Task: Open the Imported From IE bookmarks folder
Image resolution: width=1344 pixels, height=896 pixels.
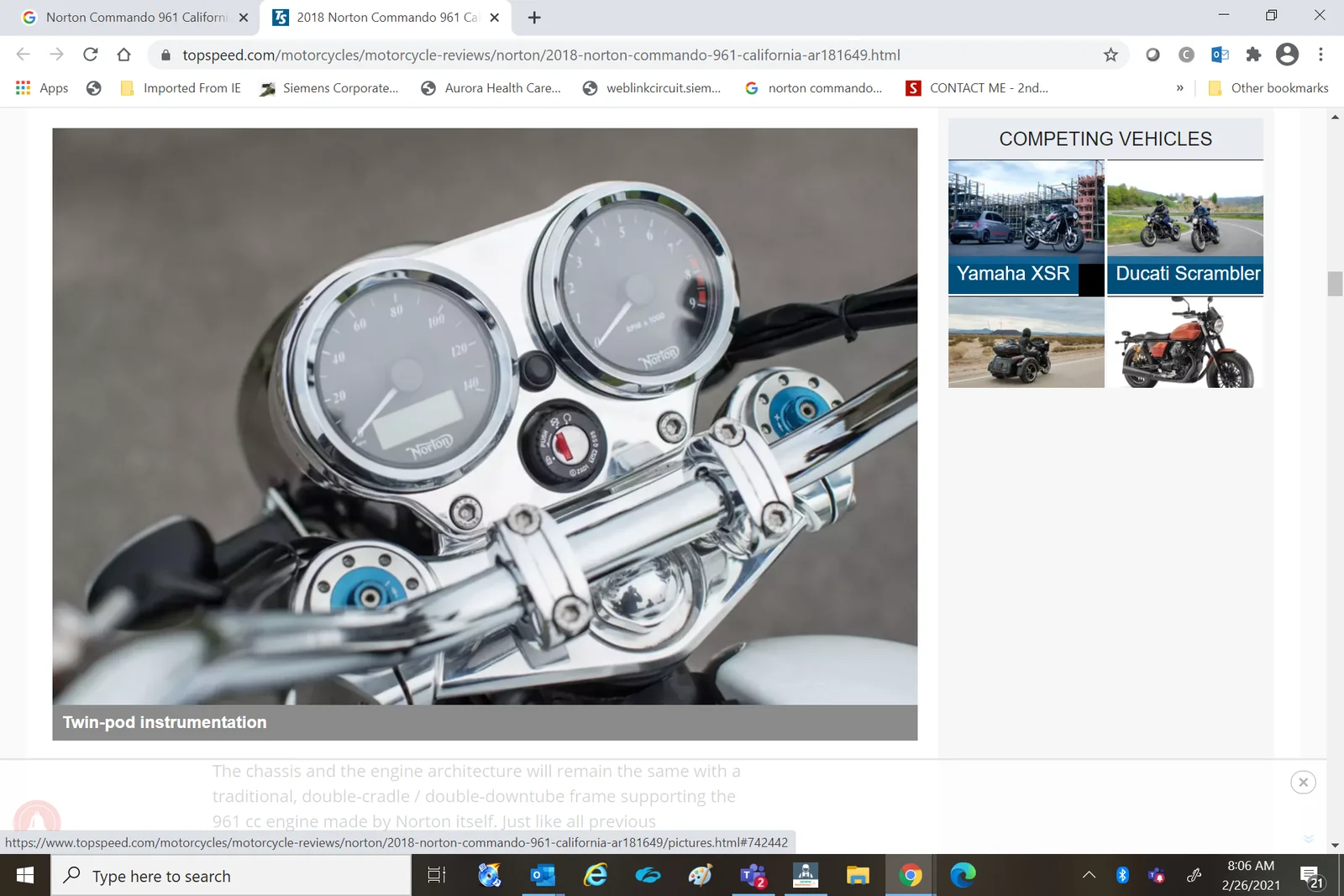Action: (x=181, y=88)
